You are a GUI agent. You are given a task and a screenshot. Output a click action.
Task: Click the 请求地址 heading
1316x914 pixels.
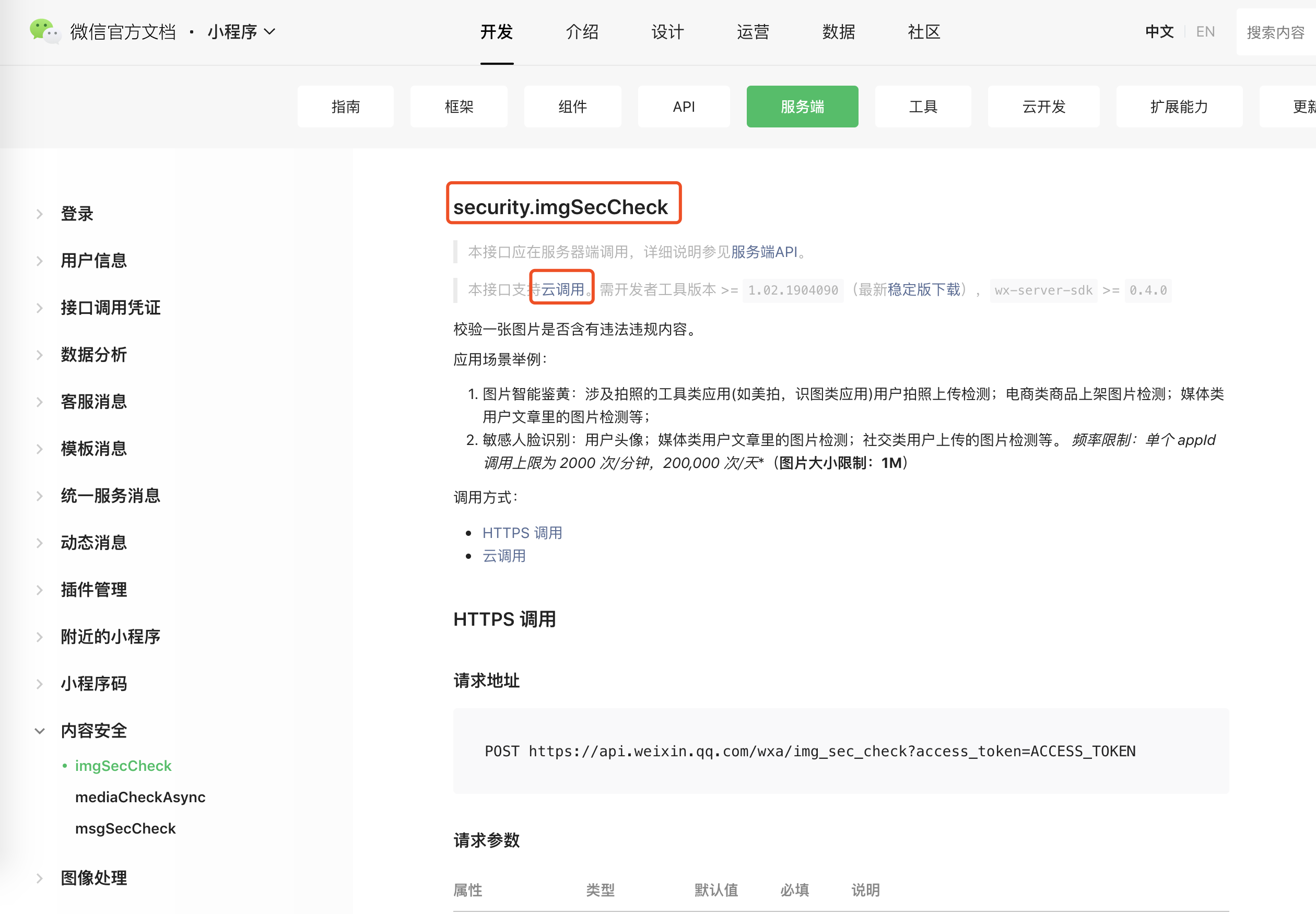[x=486, y=681]
